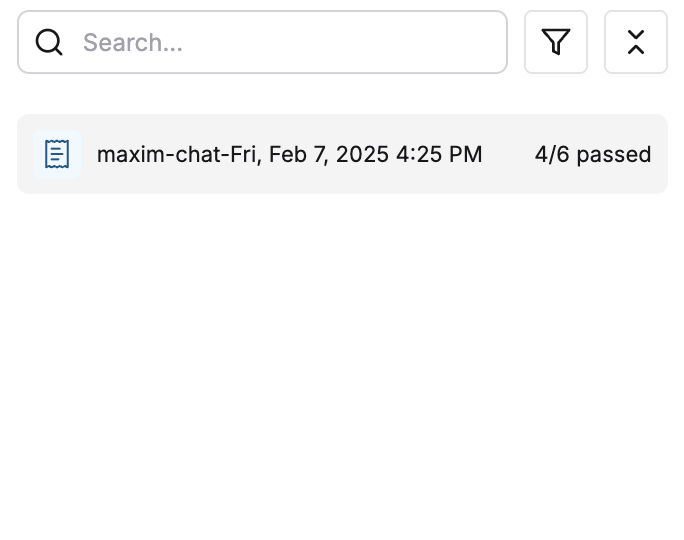Collapse the results list using the top-right button
684x540 pixels.
(636, 42)
